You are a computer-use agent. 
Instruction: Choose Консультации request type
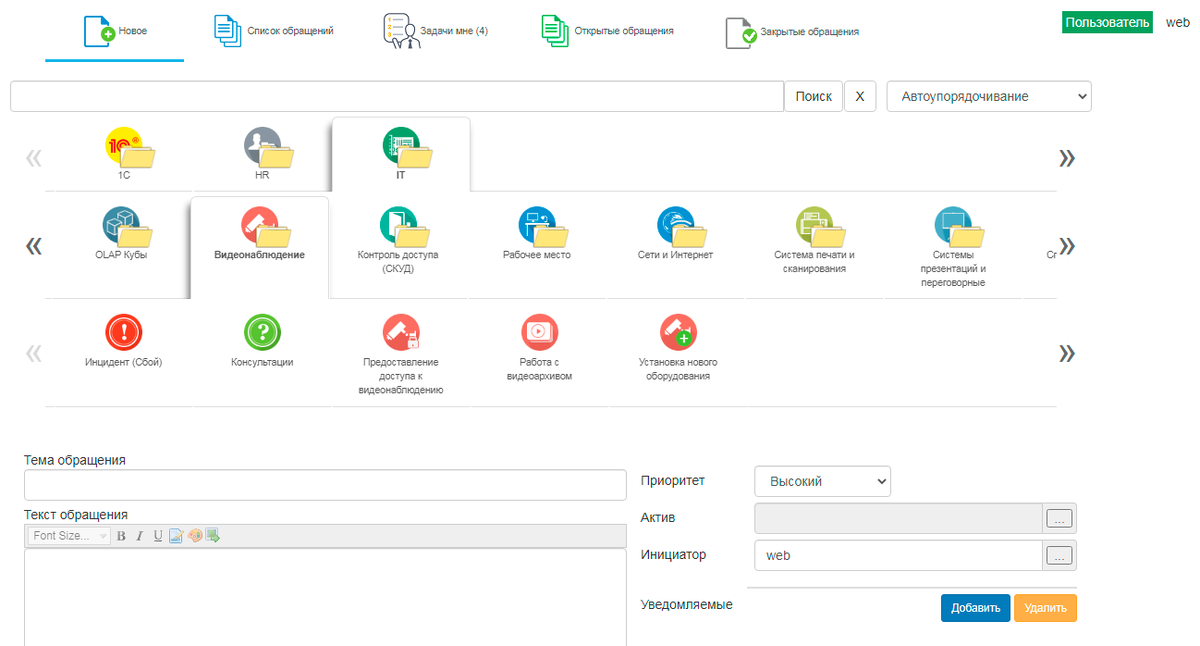pos(262,342)
